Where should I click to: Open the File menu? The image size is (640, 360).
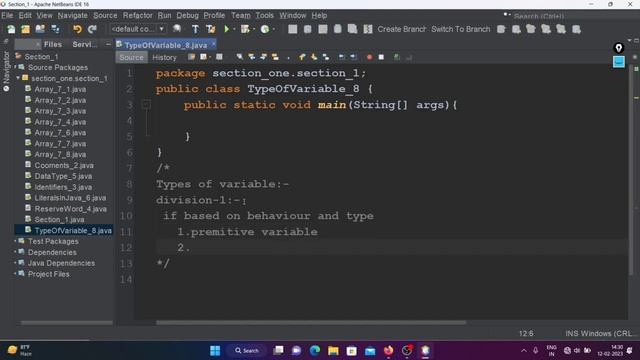coord(7,15)
